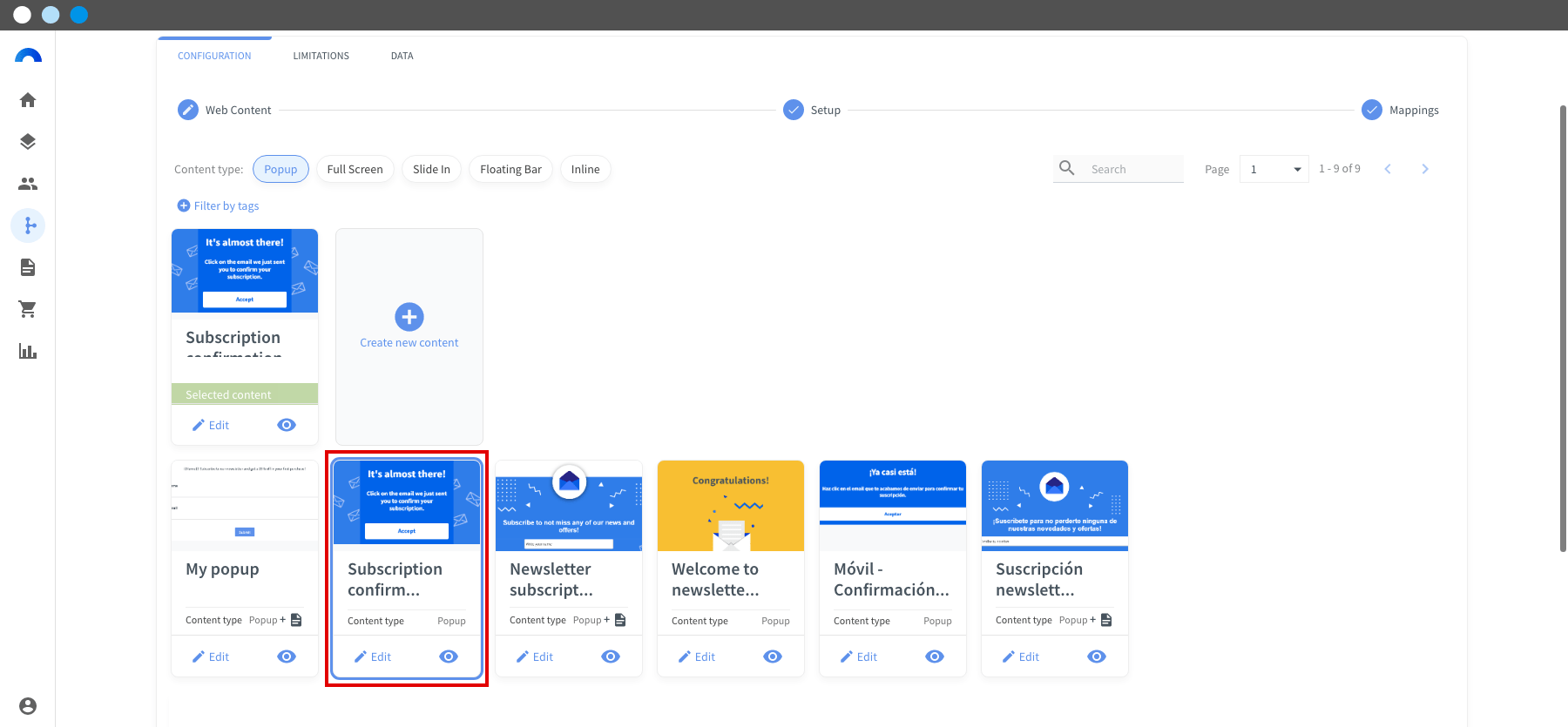Select the Slide In content type filter
The width and height of the screenshot is (1568, 727).
431,169
